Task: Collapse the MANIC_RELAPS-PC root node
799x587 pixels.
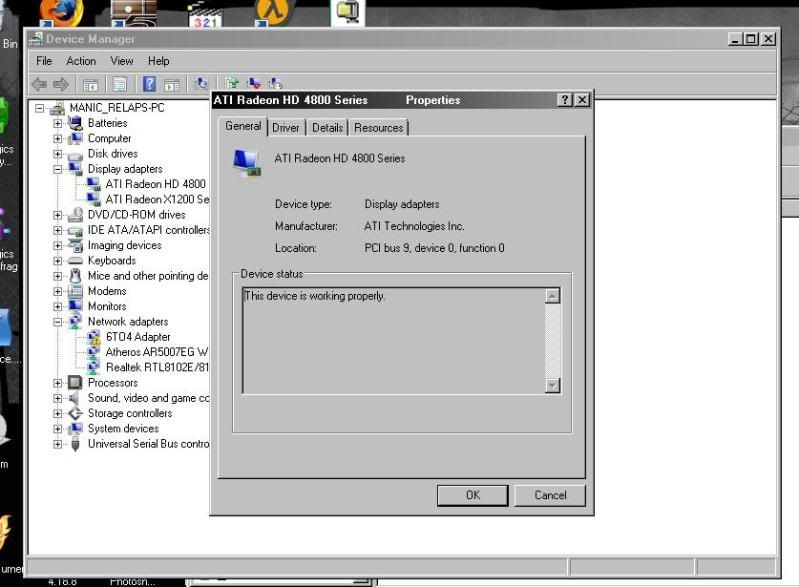Action: coord(40,108)
